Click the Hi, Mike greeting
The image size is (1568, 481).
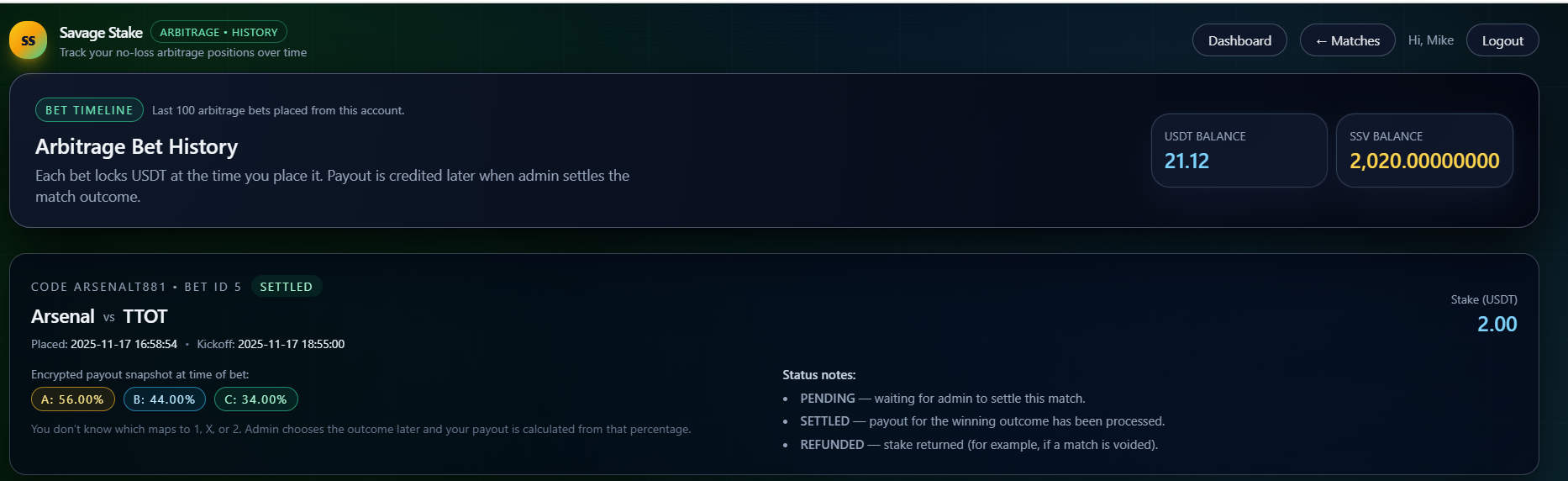pos(1430,40)
